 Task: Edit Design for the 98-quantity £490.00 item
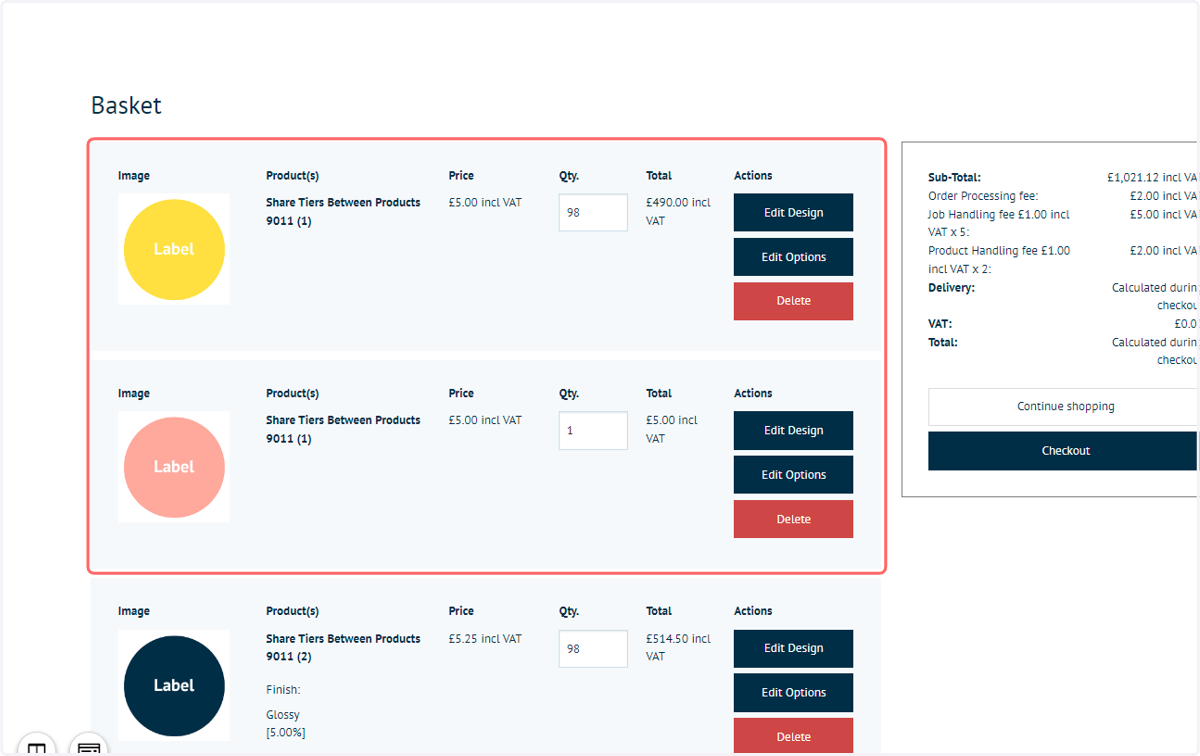(x=793, y=212)
